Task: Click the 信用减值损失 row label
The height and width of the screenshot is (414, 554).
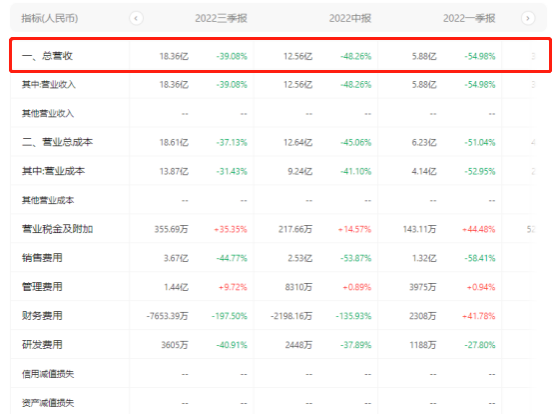Action: point(48,374)
